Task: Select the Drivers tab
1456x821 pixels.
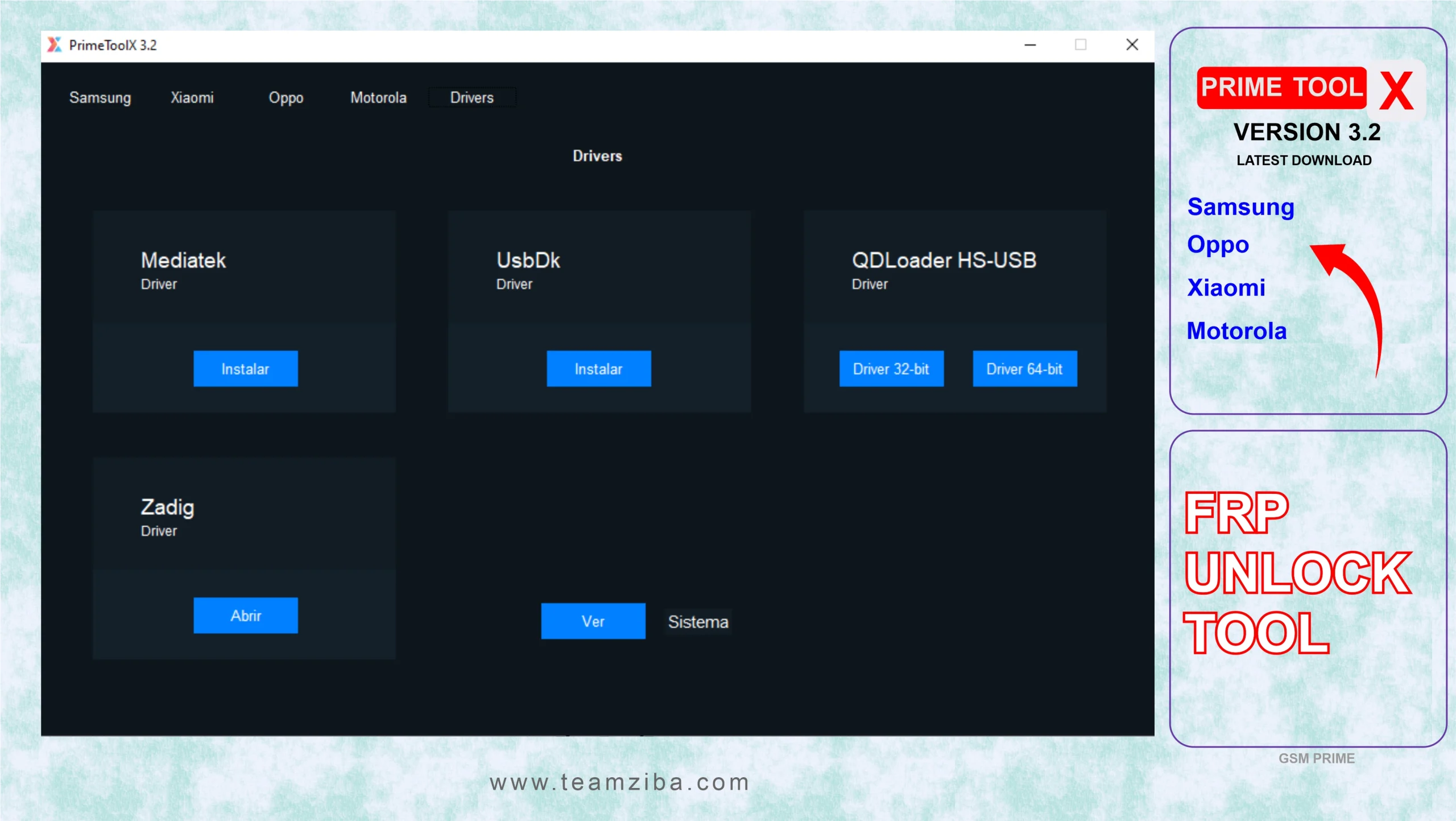Action: (x=472, y=97)
